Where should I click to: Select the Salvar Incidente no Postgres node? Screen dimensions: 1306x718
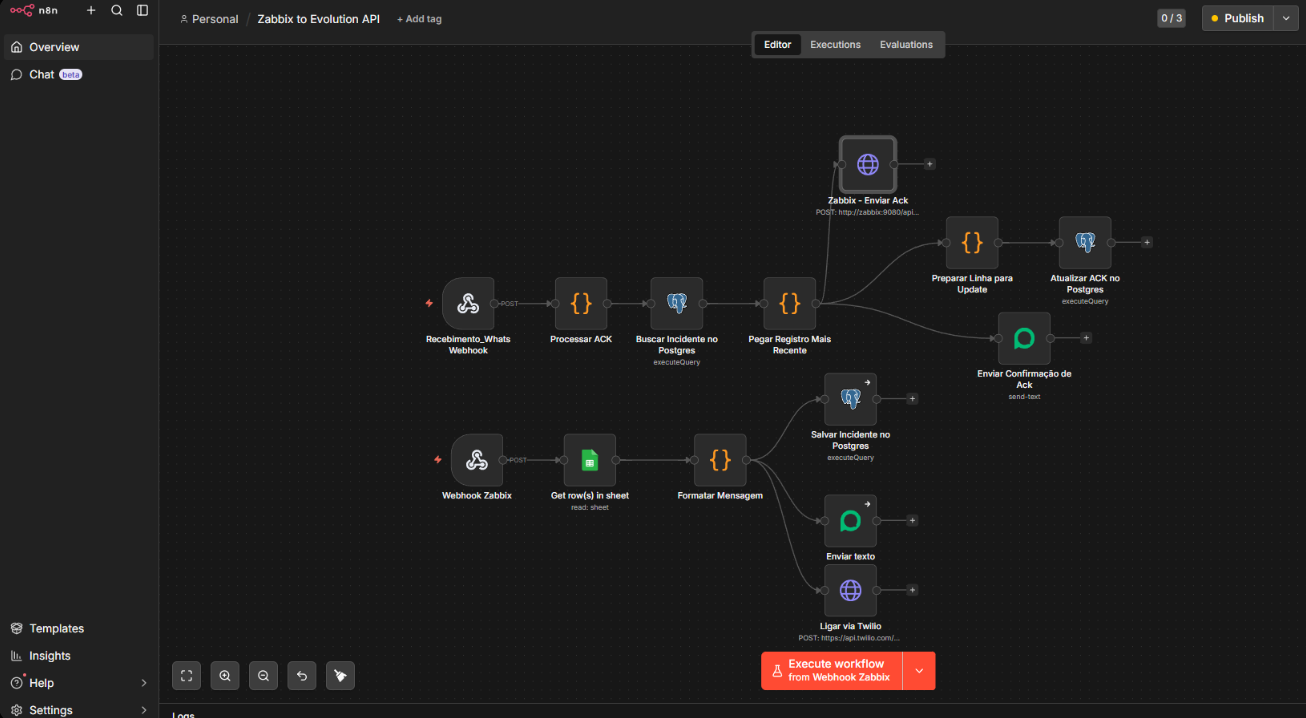coord(850,399)
